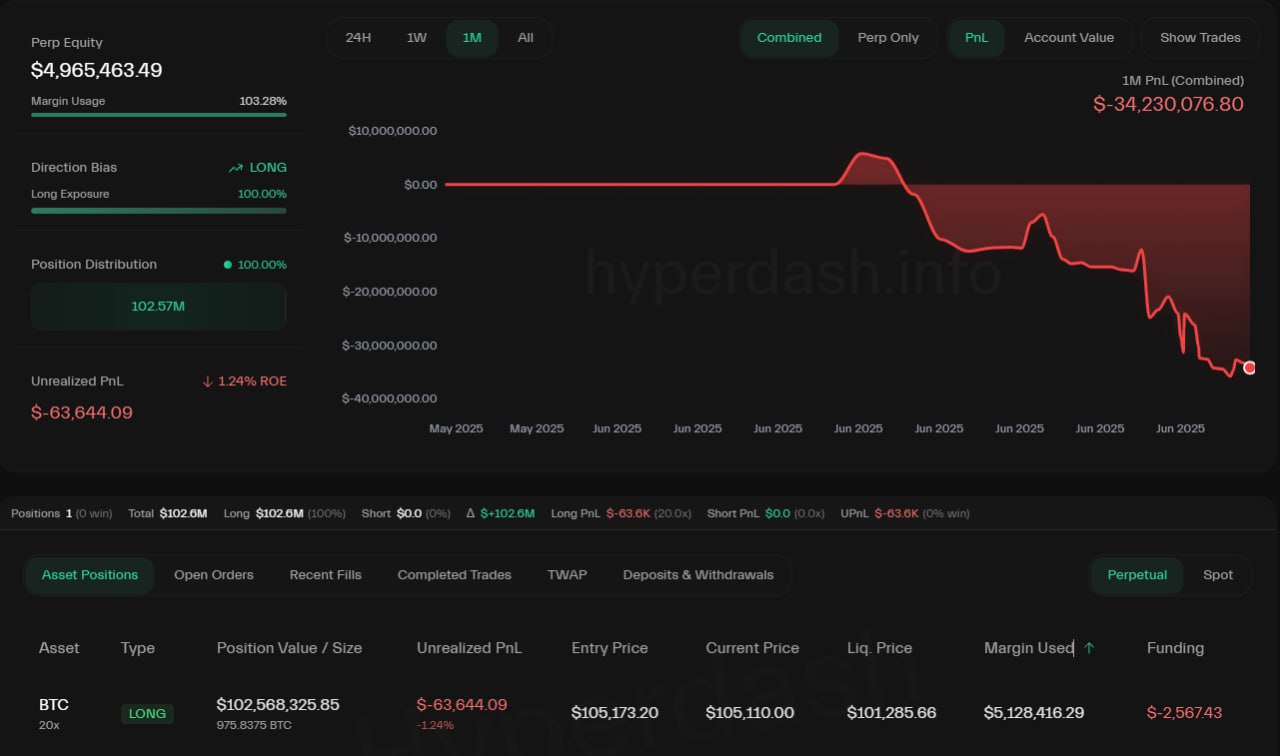Open the Asset Positions tab
The image size is (1280, 756).
tap(90, 575)
